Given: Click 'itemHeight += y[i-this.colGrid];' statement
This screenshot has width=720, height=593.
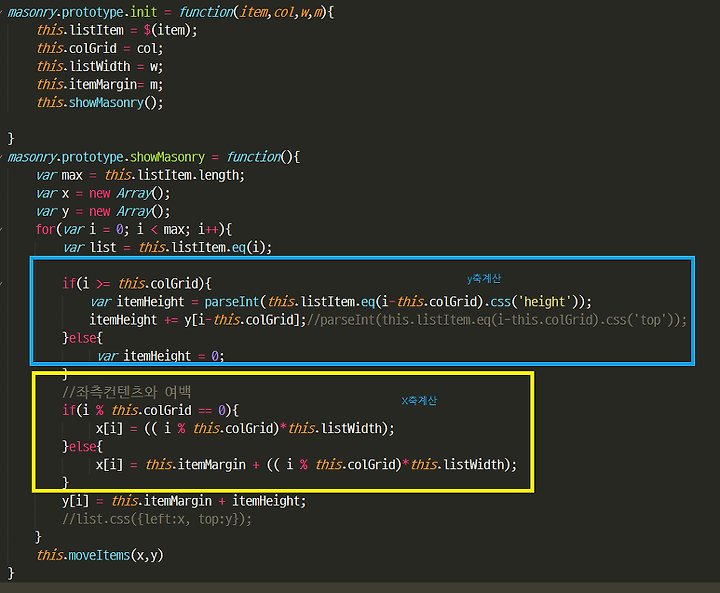Looking at the screenshot, I should (x=198, y=320).
